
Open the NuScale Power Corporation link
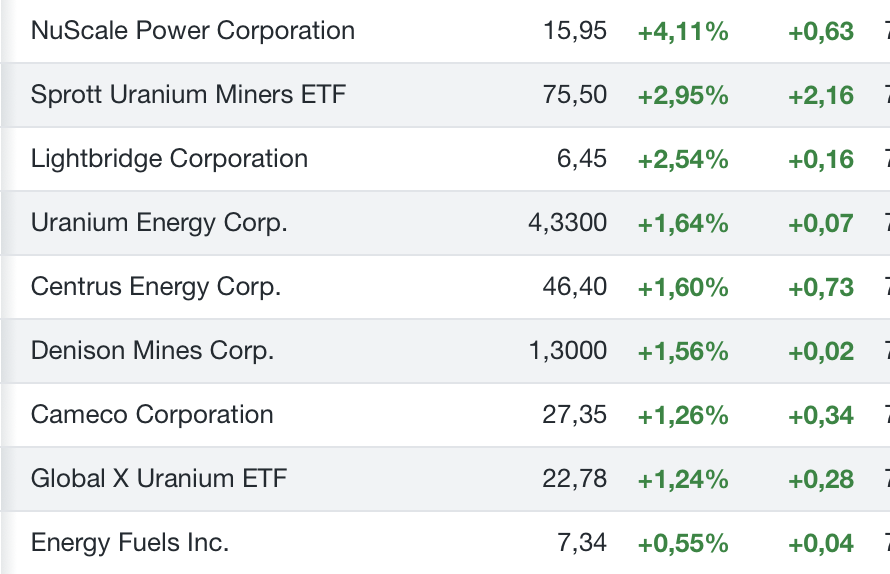point(193,31)
